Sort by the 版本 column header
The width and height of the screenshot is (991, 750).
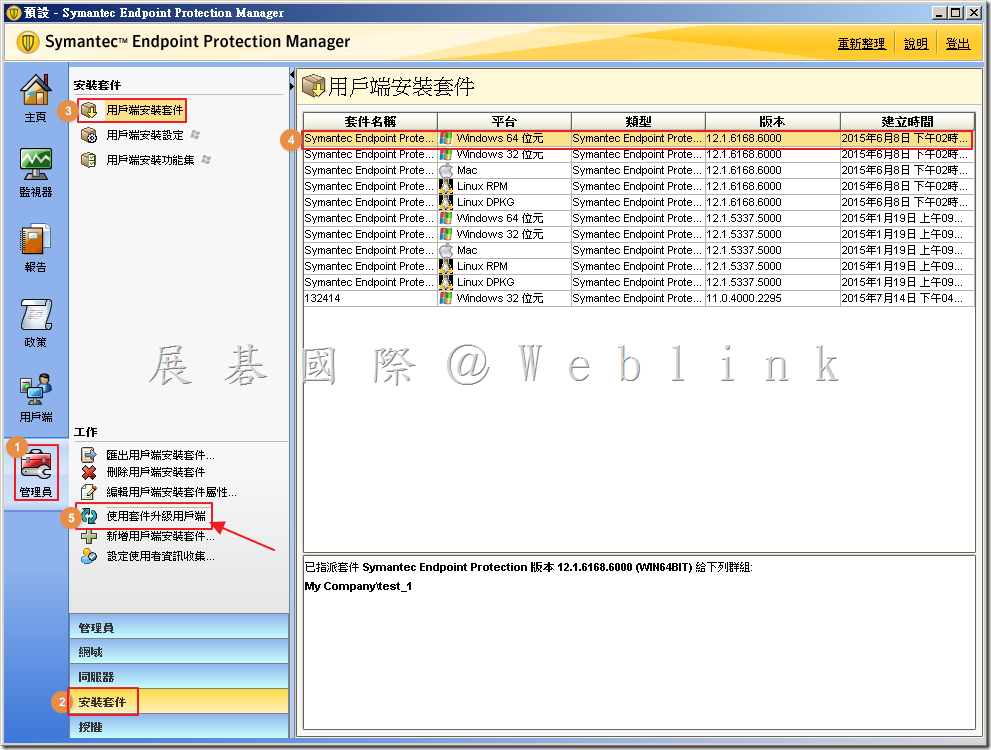coord(772,121)
